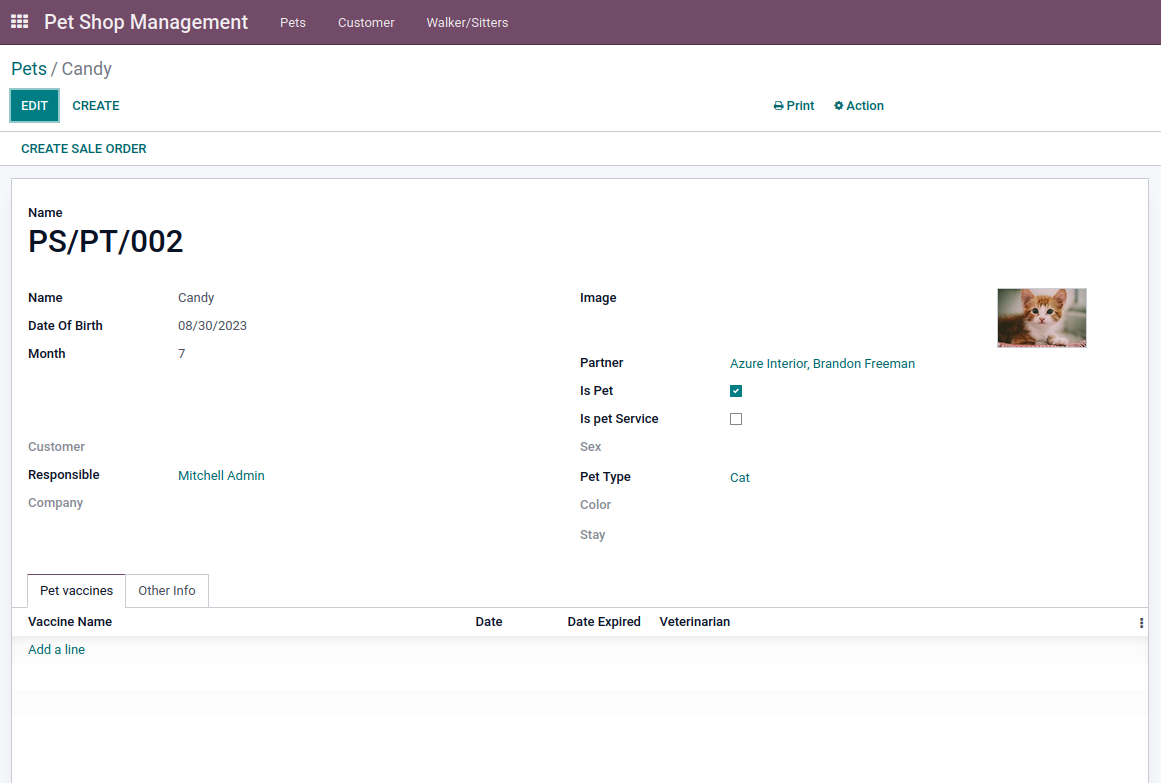Click the Date Expired column header
Viewport: 1161px width, 783px height.
[x=603, y=622]
